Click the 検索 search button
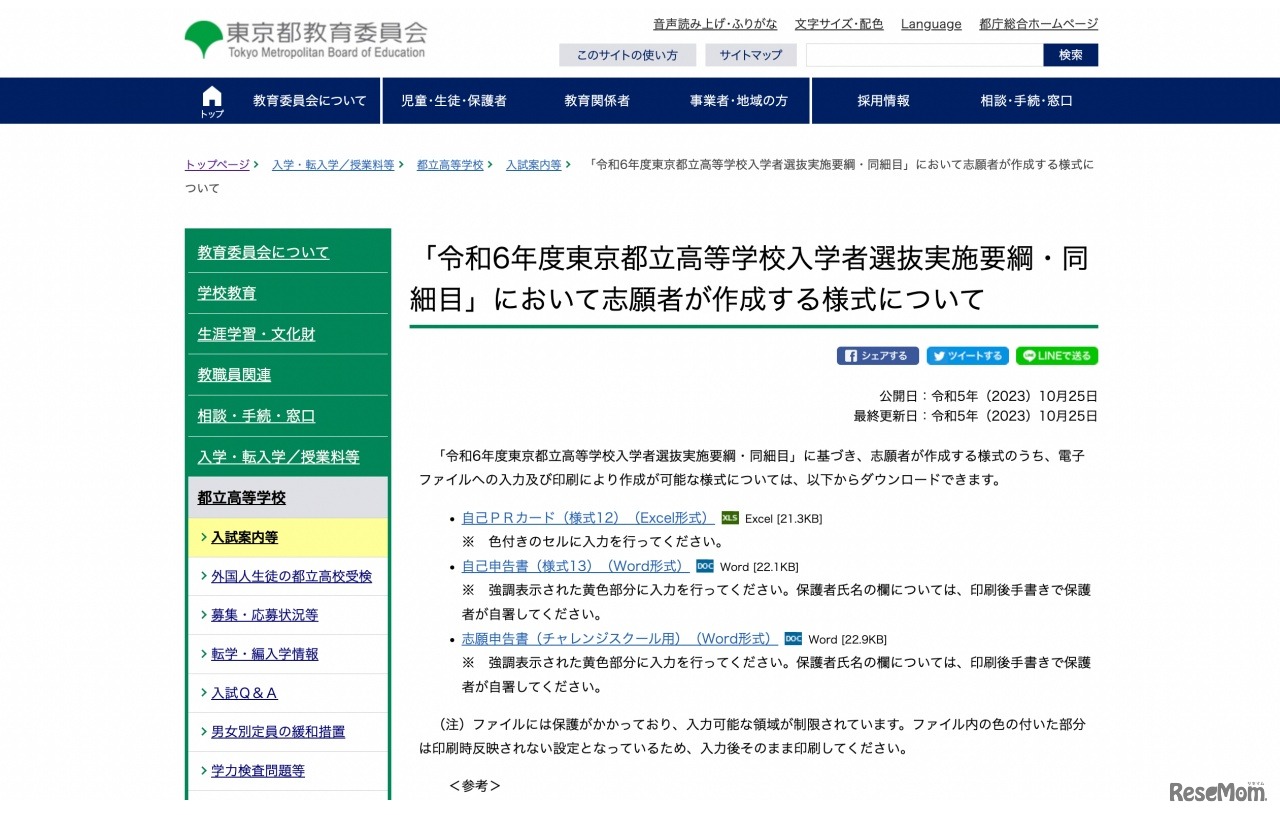The height and width of the screenshot is (815, 1280). pos(1070,55)
